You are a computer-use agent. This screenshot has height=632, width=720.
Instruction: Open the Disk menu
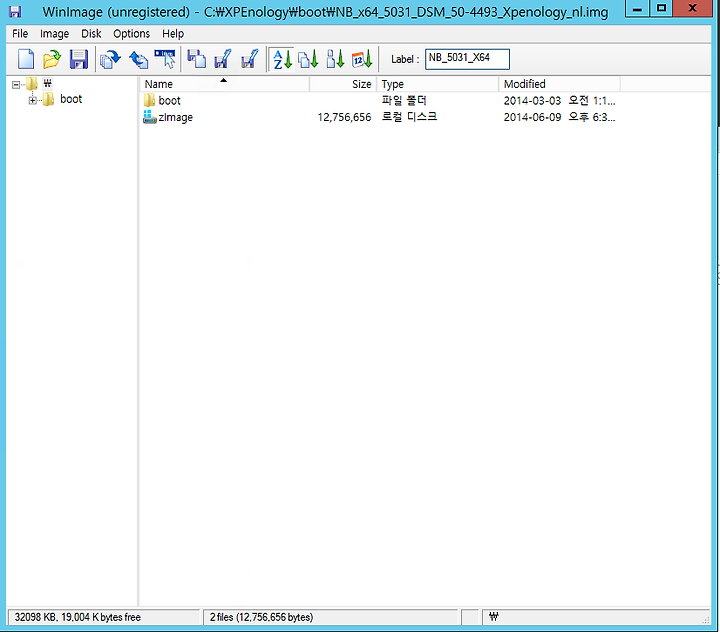pos(91,34)
